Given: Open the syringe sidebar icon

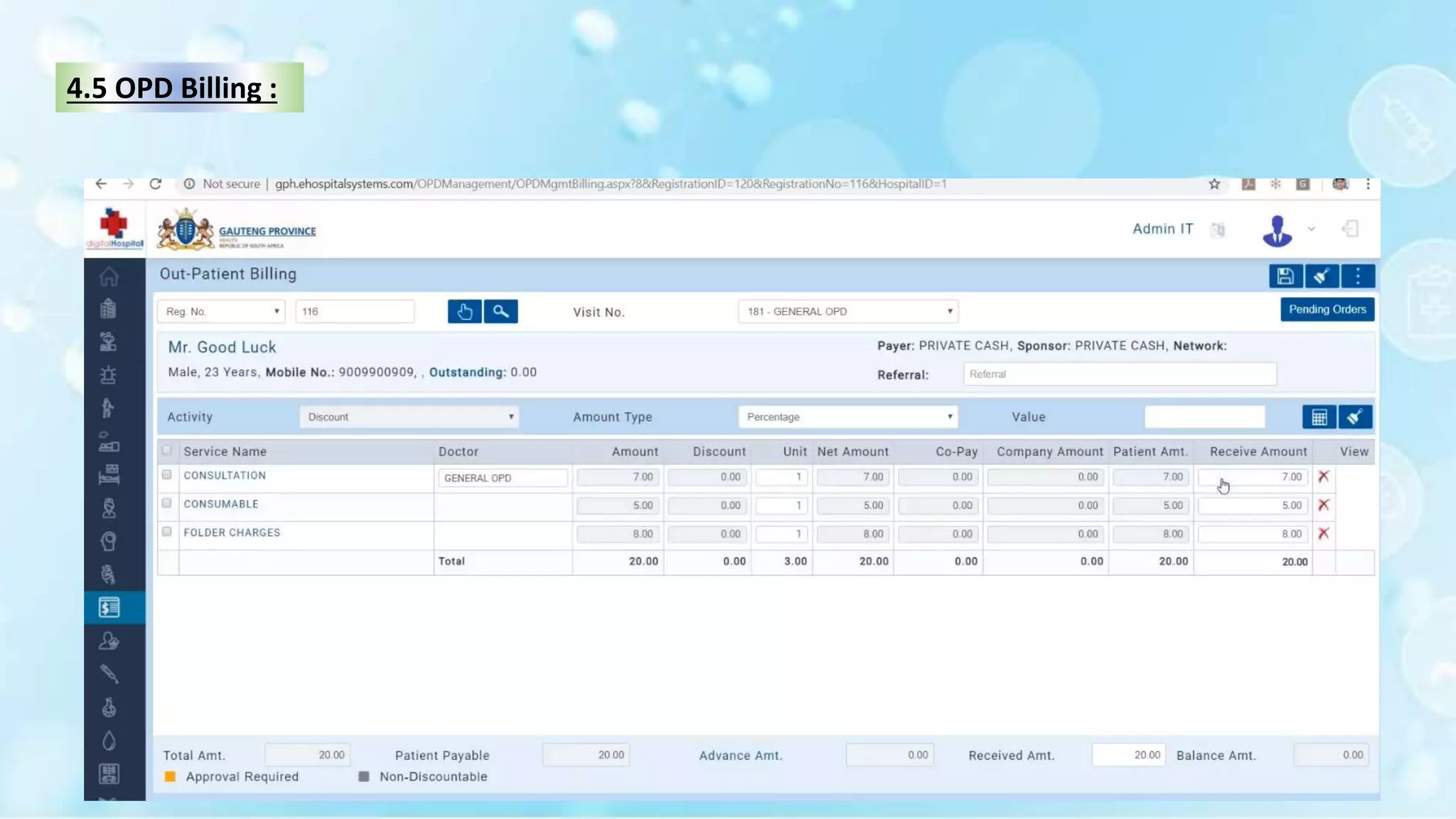Looking at the screenshot, I should pos(109,673).
